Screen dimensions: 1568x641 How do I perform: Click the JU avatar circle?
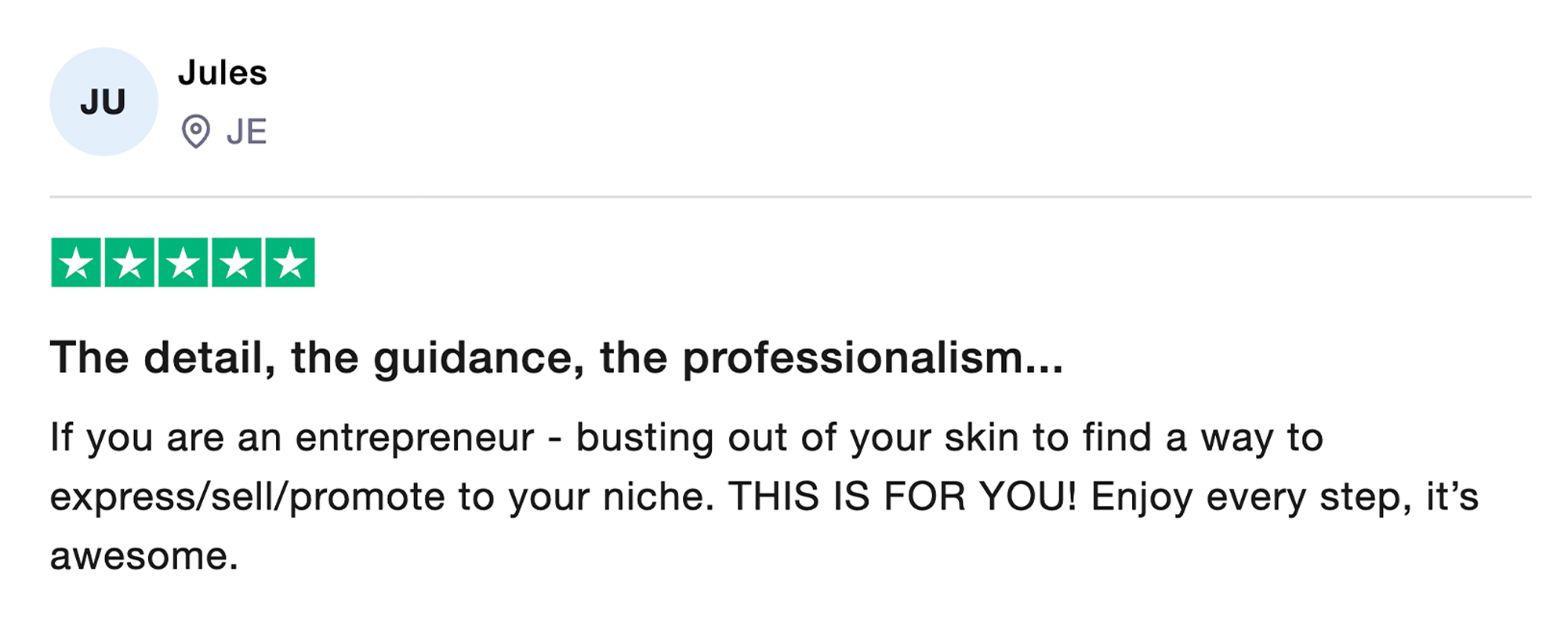pos(103,102)
